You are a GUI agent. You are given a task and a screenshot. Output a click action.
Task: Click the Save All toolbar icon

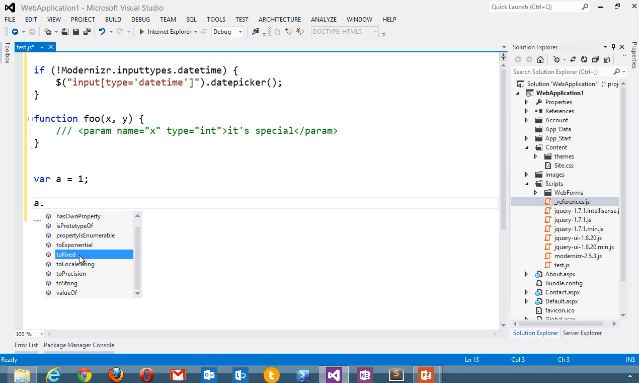click(x=87, y=31)
